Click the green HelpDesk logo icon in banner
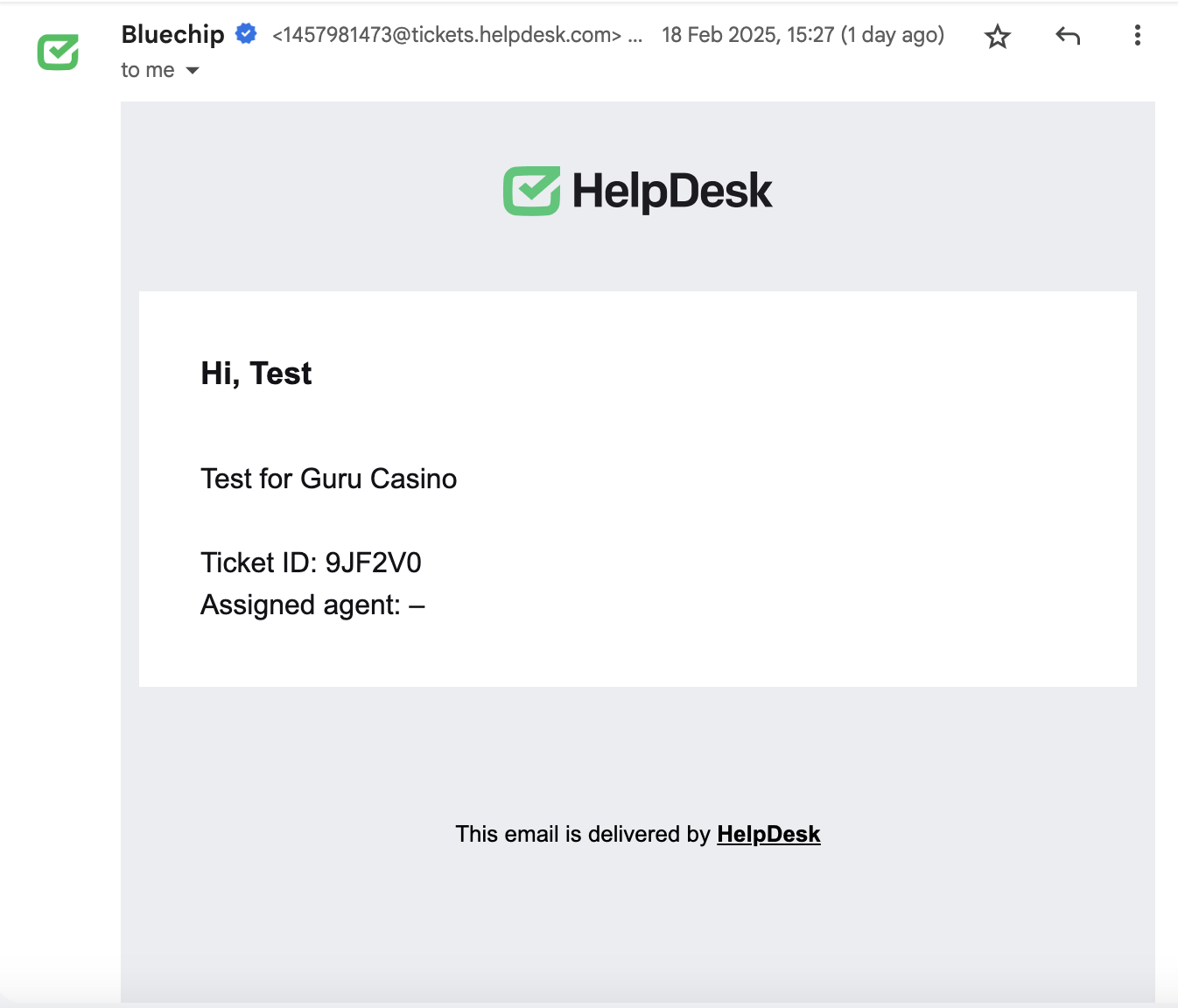 click(531, 191)
